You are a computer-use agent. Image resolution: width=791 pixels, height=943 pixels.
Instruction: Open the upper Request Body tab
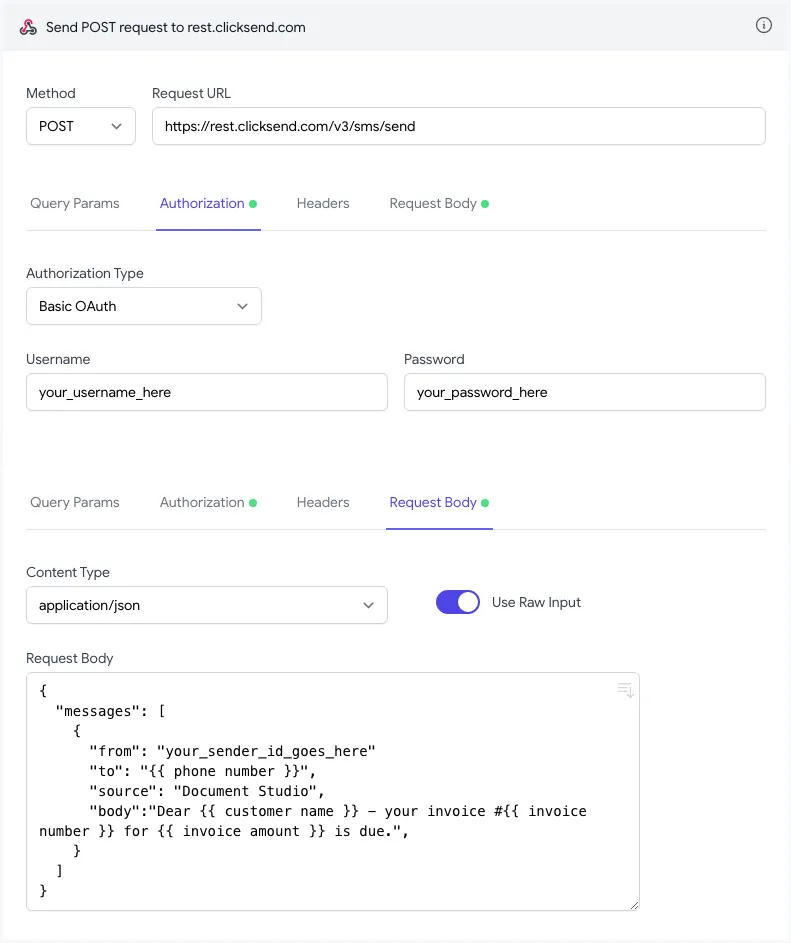(433, 203)
